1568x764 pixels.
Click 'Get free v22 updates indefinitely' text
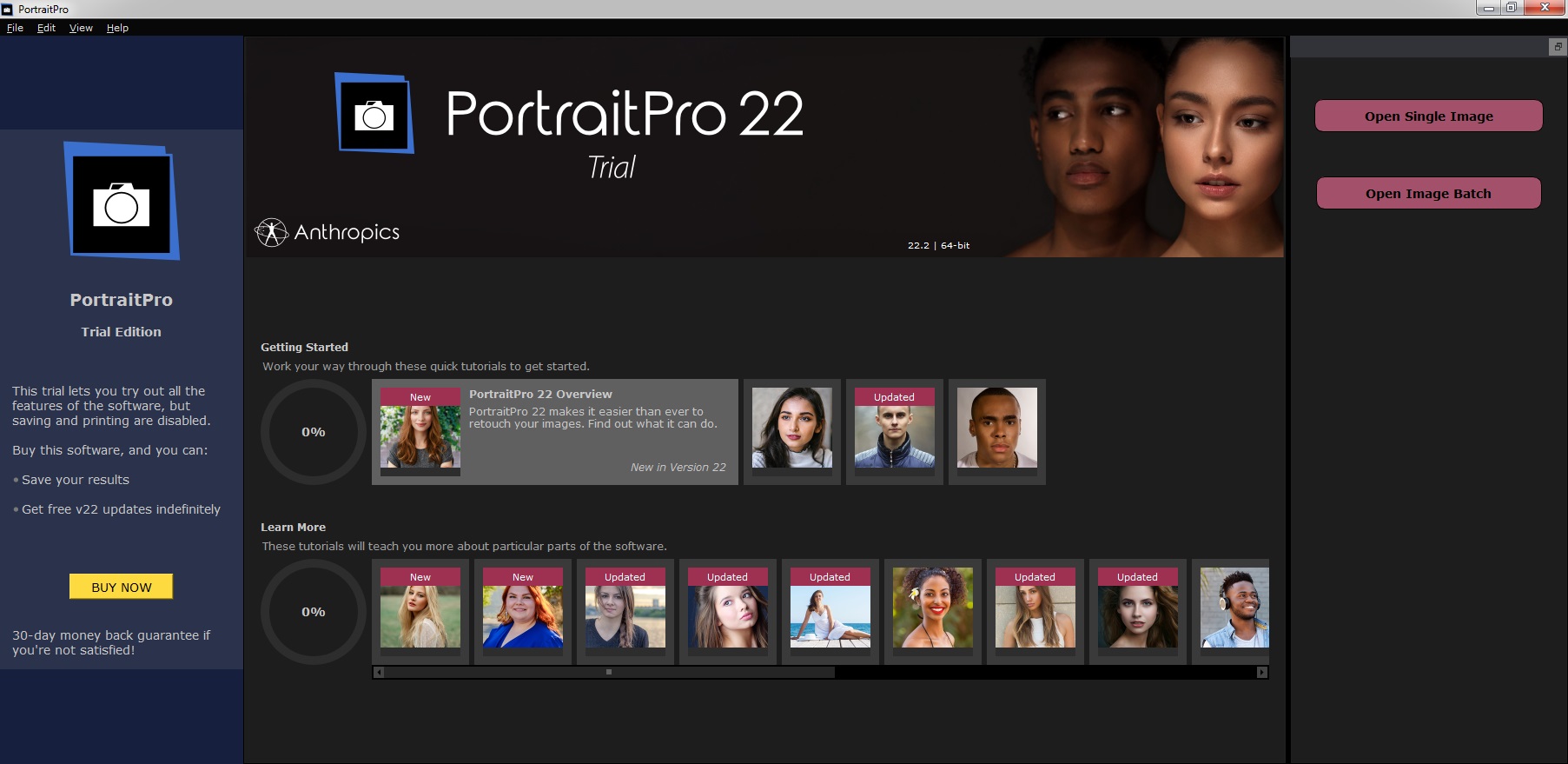pos(121,509)
